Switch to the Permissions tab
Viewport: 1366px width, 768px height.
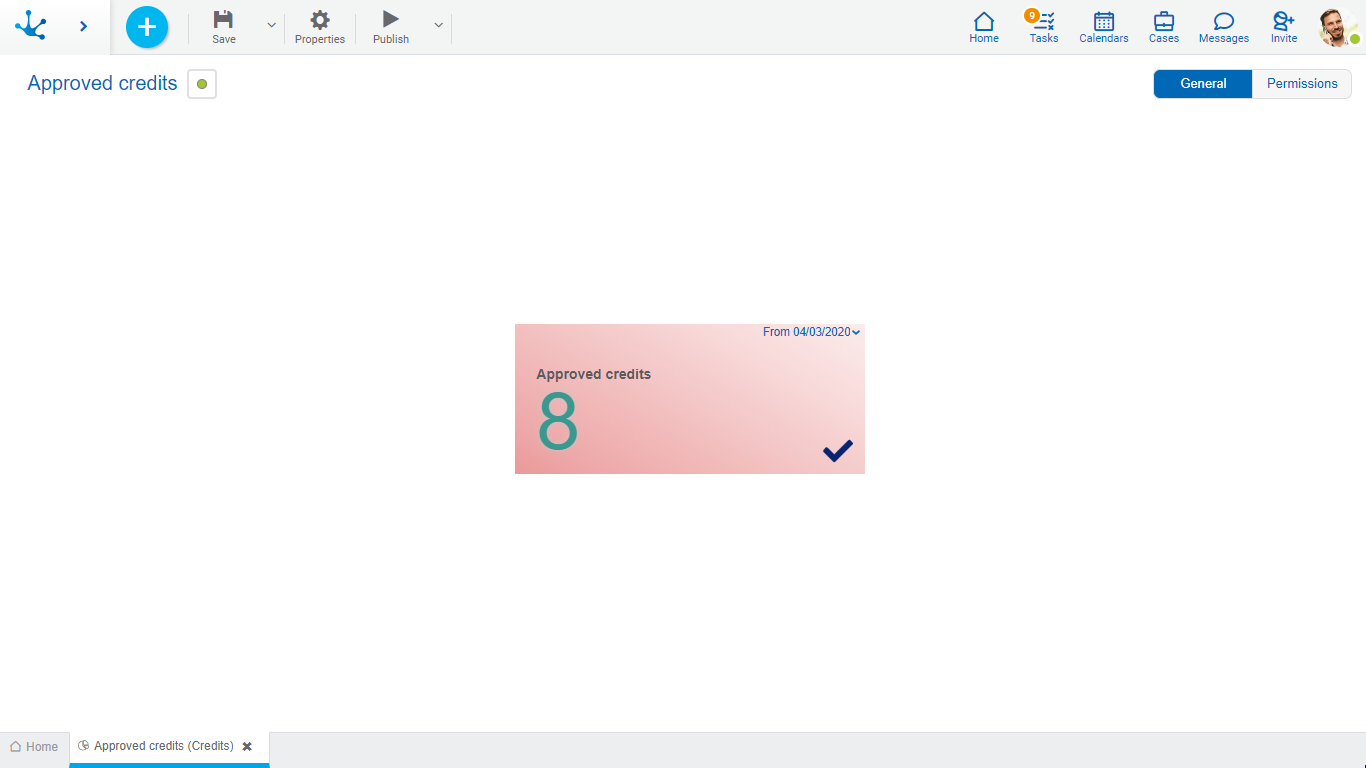coord(1301,84)
